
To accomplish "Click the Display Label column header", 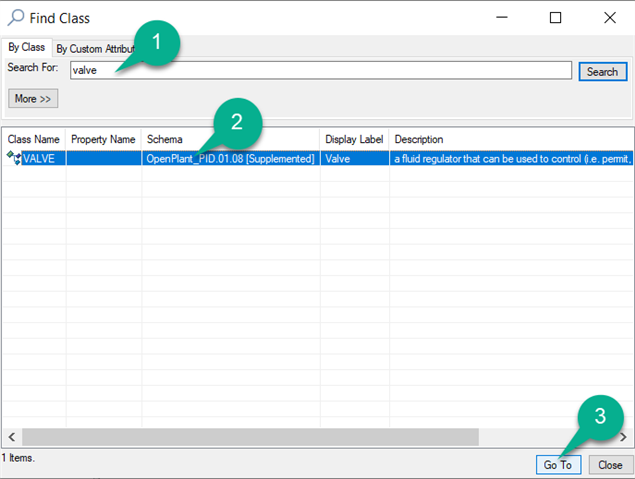I will pyautogui.click(x=354, y=139).
